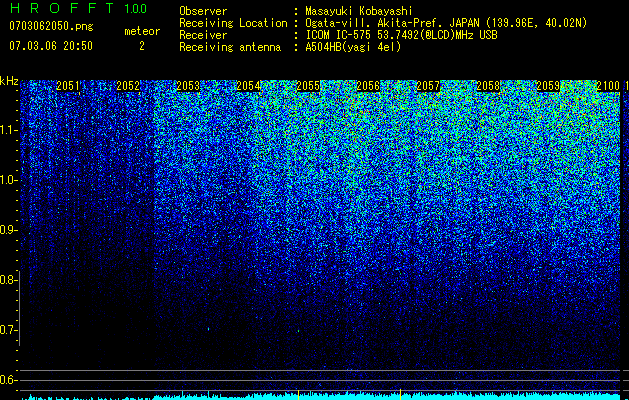Image resolution: width=629 pixels, height=400 pixels.
Task: Click the yellow meteor tick before 2057
Action: click(400, 392)
